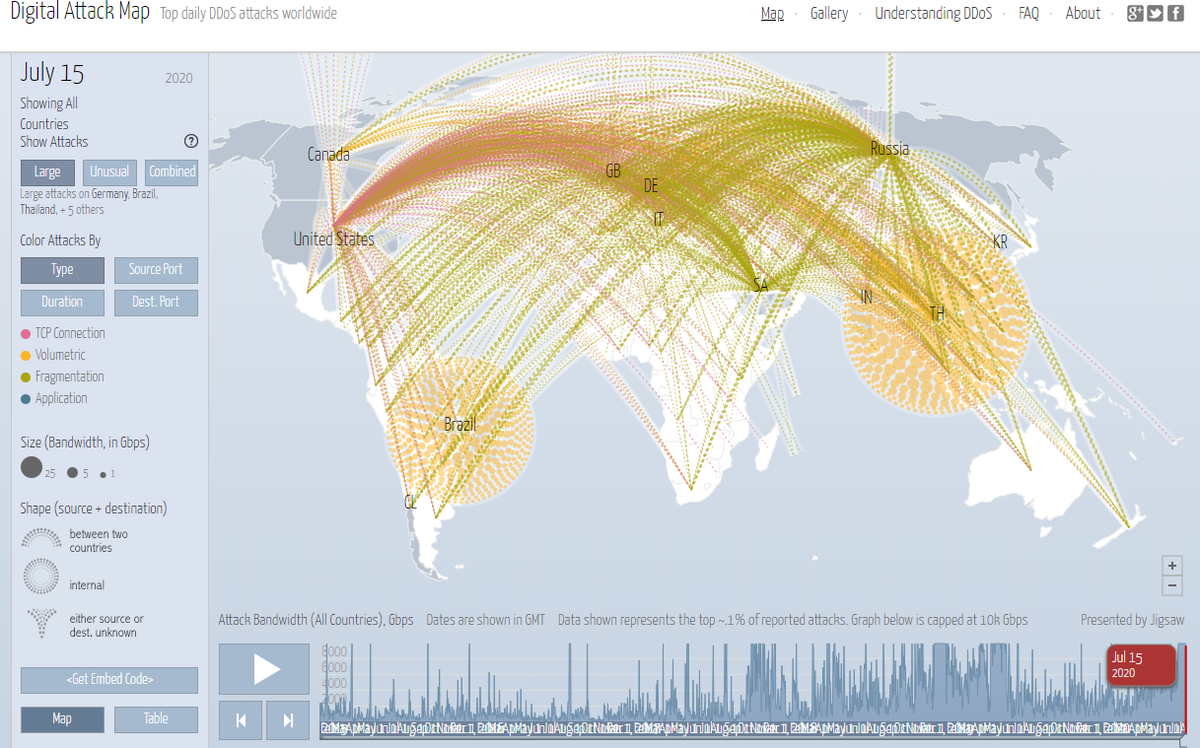
Task: Open the FAQ page
Action: click(1029, 13)
